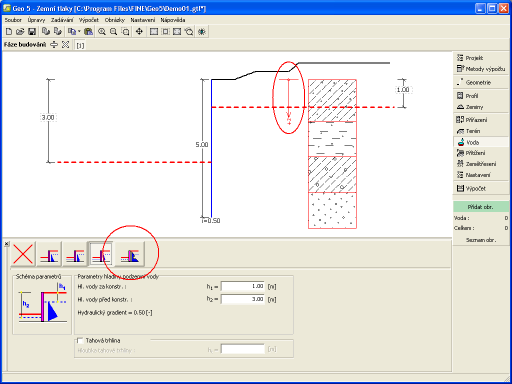The image size is (512, 384).
Task: Choose the fourth groundwater type with hydrodynamic pressure
Action: pos(130,254)
